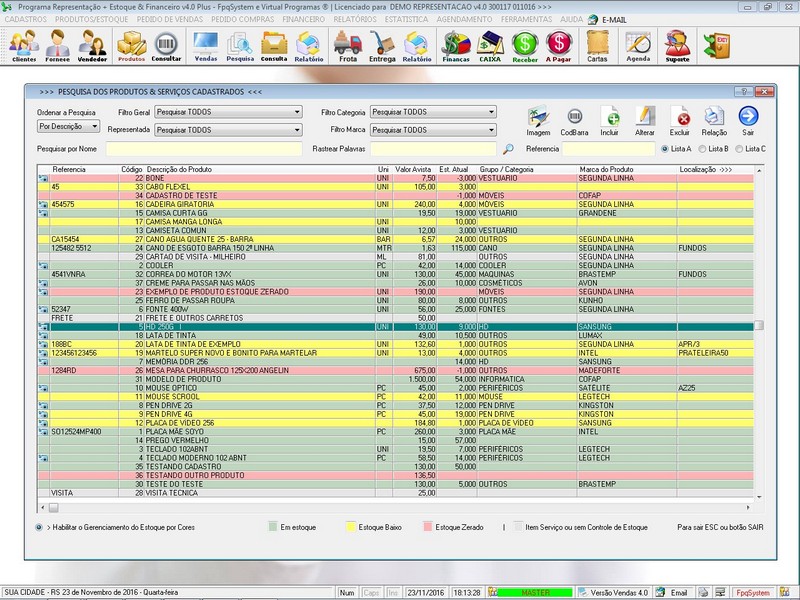Click the Pesquisar por Nome input field

coord(204,149)
